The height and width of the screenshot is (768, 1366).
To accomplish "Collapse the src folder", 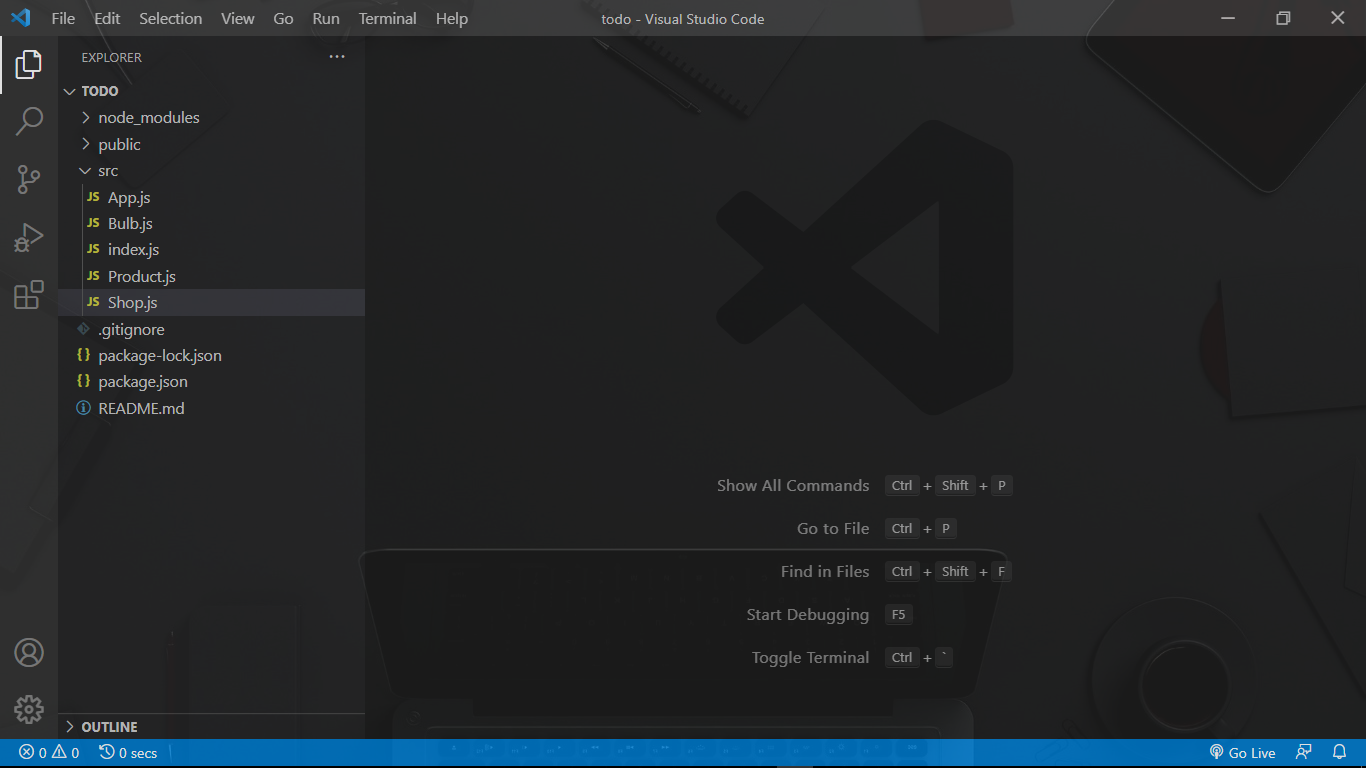I will coord(86,171).
